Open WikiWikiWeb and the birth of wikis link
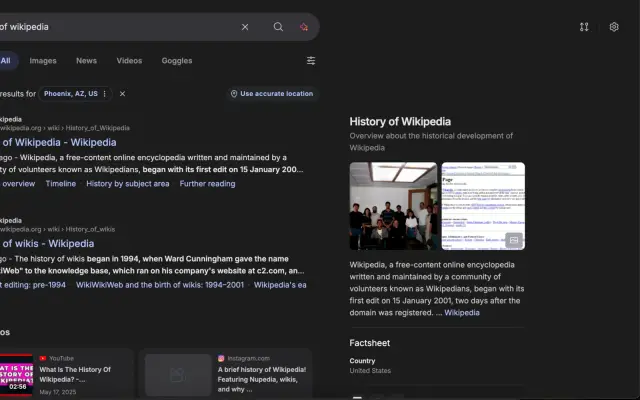 pos(160,285)
